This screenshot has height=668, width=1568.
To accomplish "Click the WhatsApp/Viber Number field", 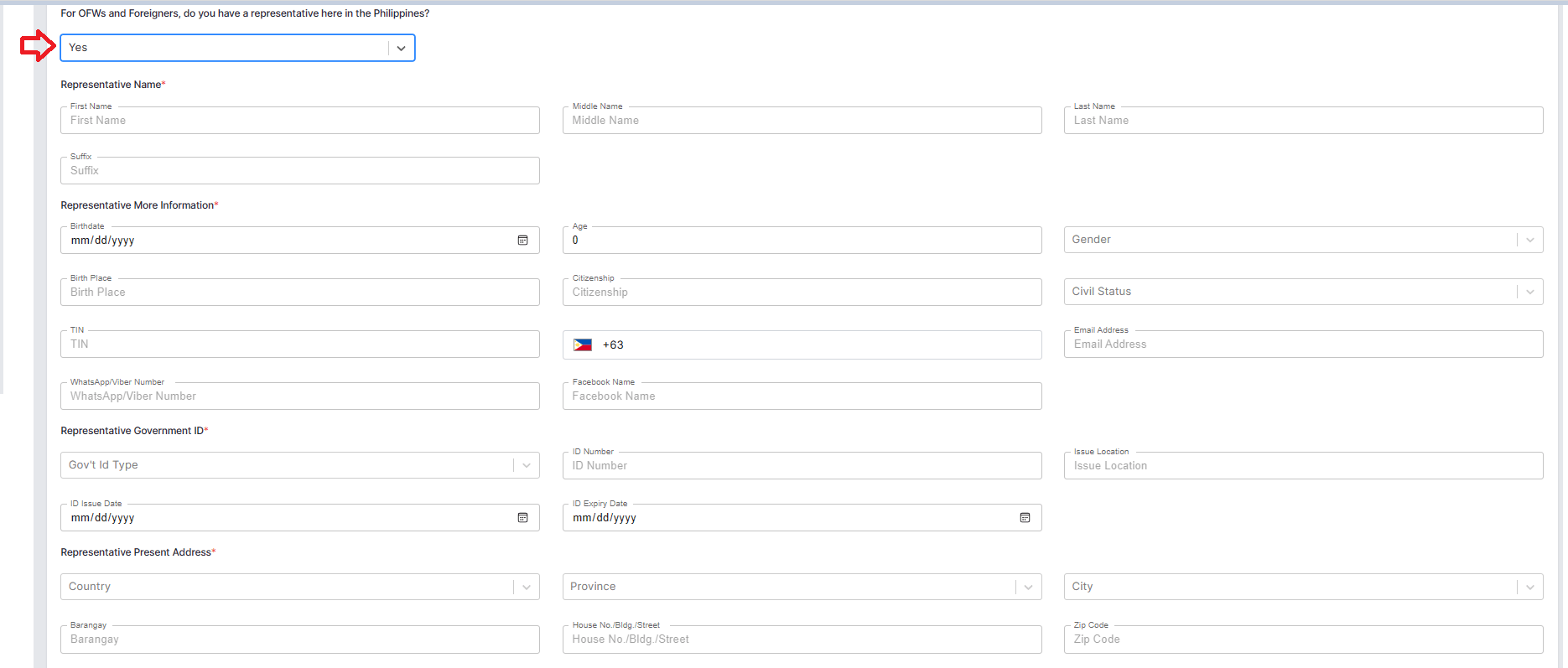I will 299,396.
